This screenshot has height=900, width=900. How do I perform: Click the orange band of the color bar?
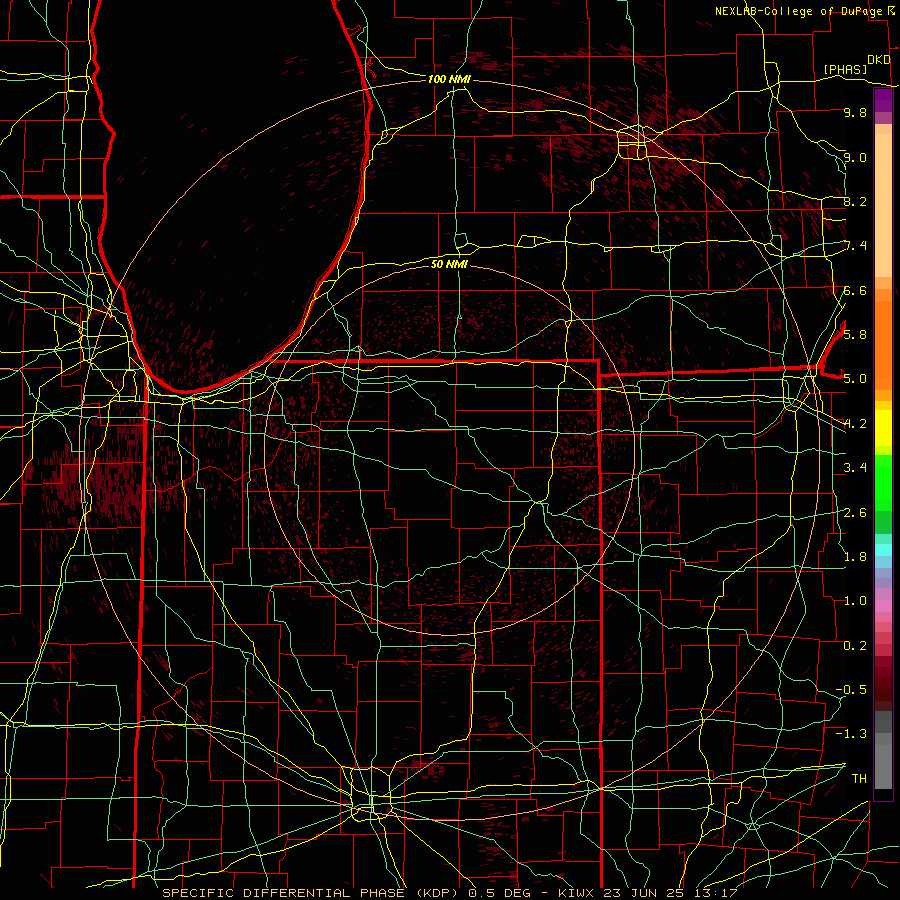[883, 346]
